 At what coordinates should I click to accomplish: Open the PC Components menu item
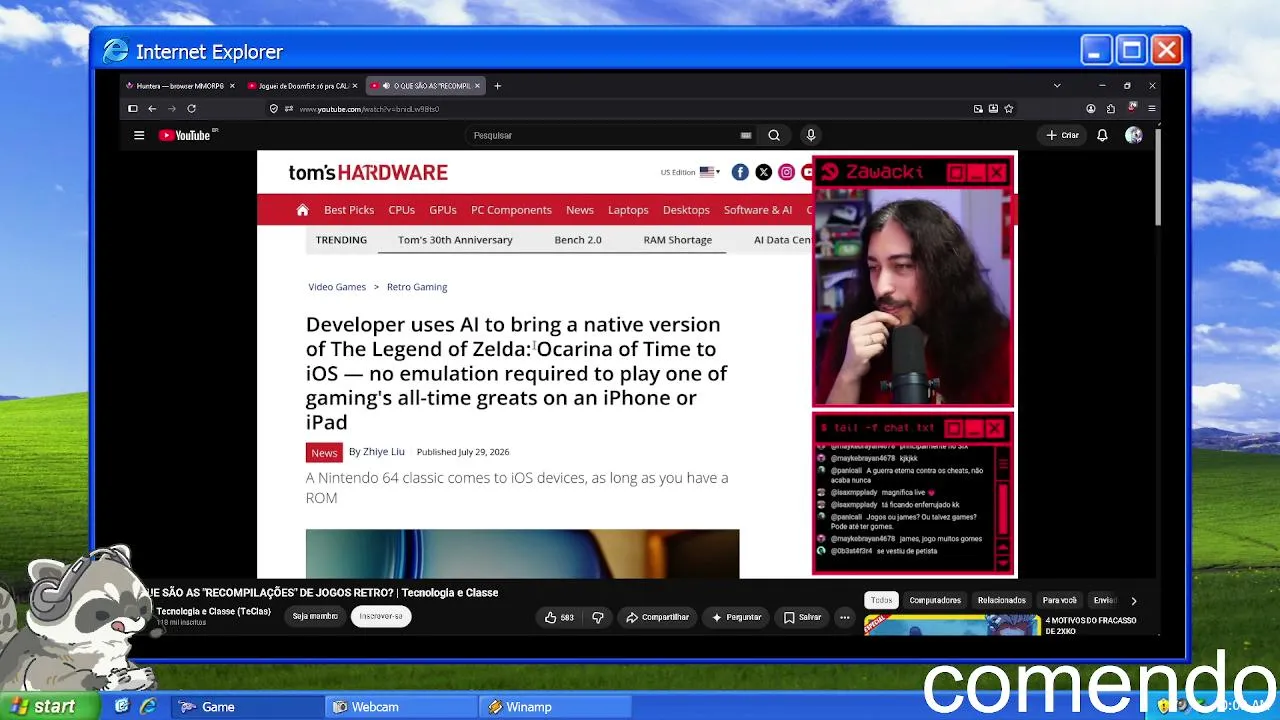pos(511,210)
